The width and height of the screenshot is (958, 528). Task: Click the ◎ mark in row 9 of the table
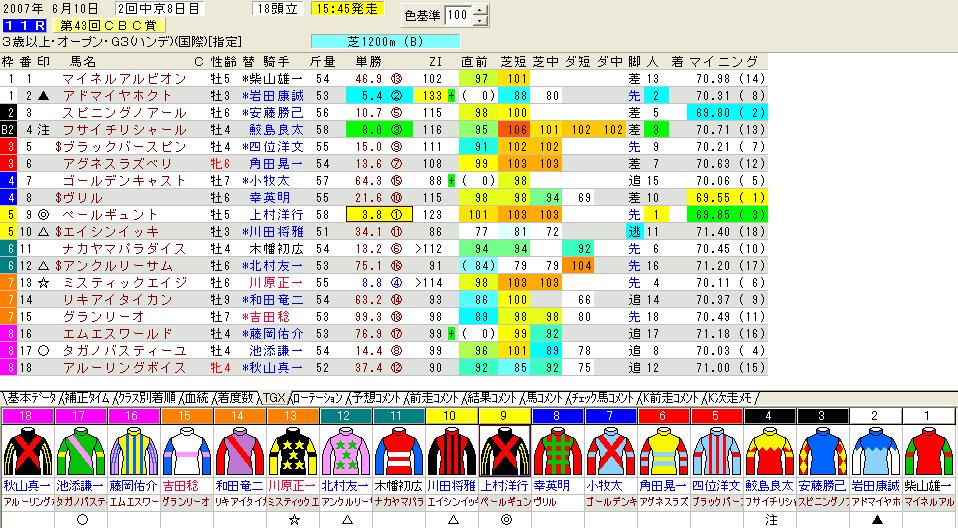click(43, 215)
